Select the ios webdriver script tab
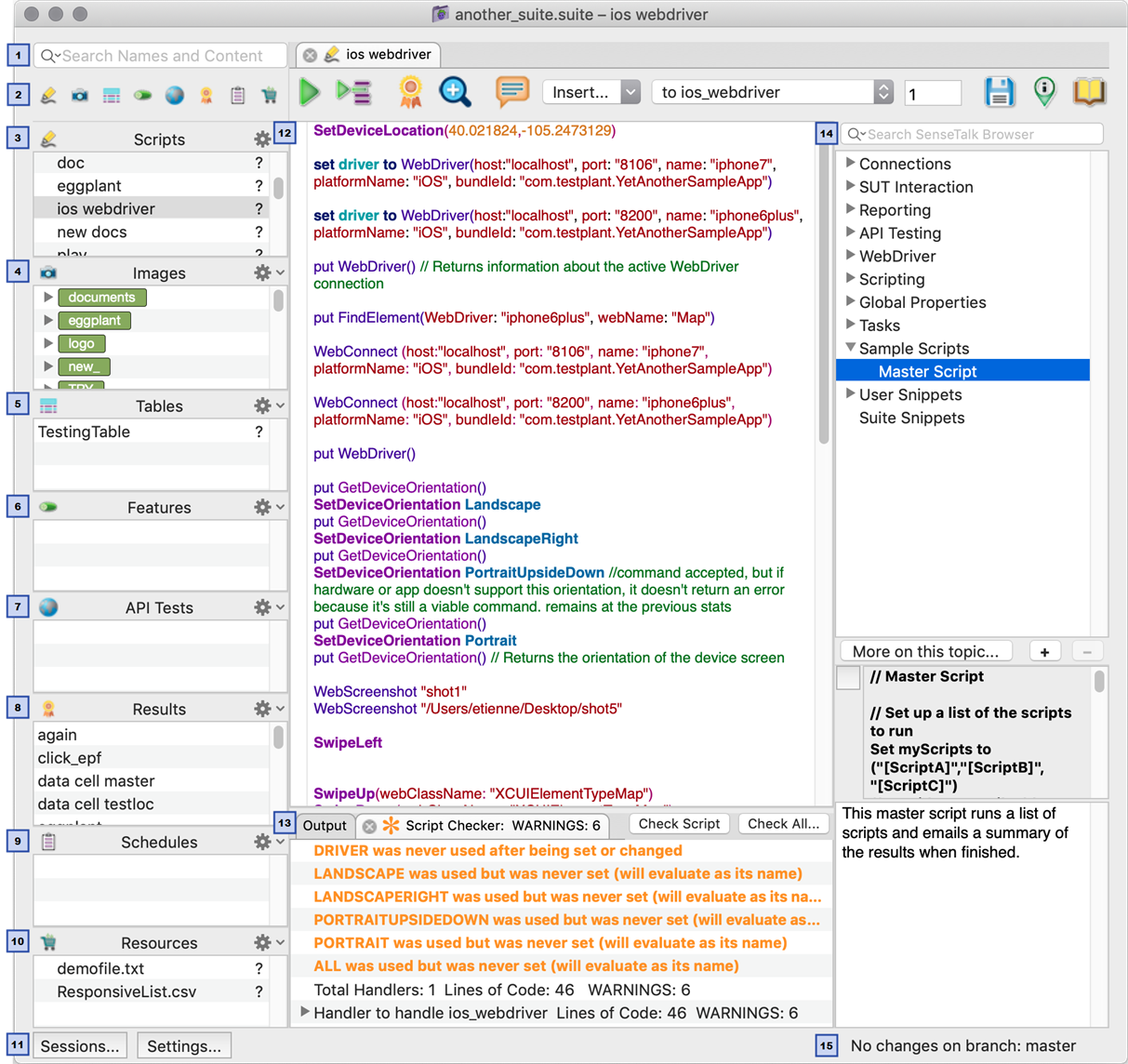 pyautogui.click(x=388, y=55)
